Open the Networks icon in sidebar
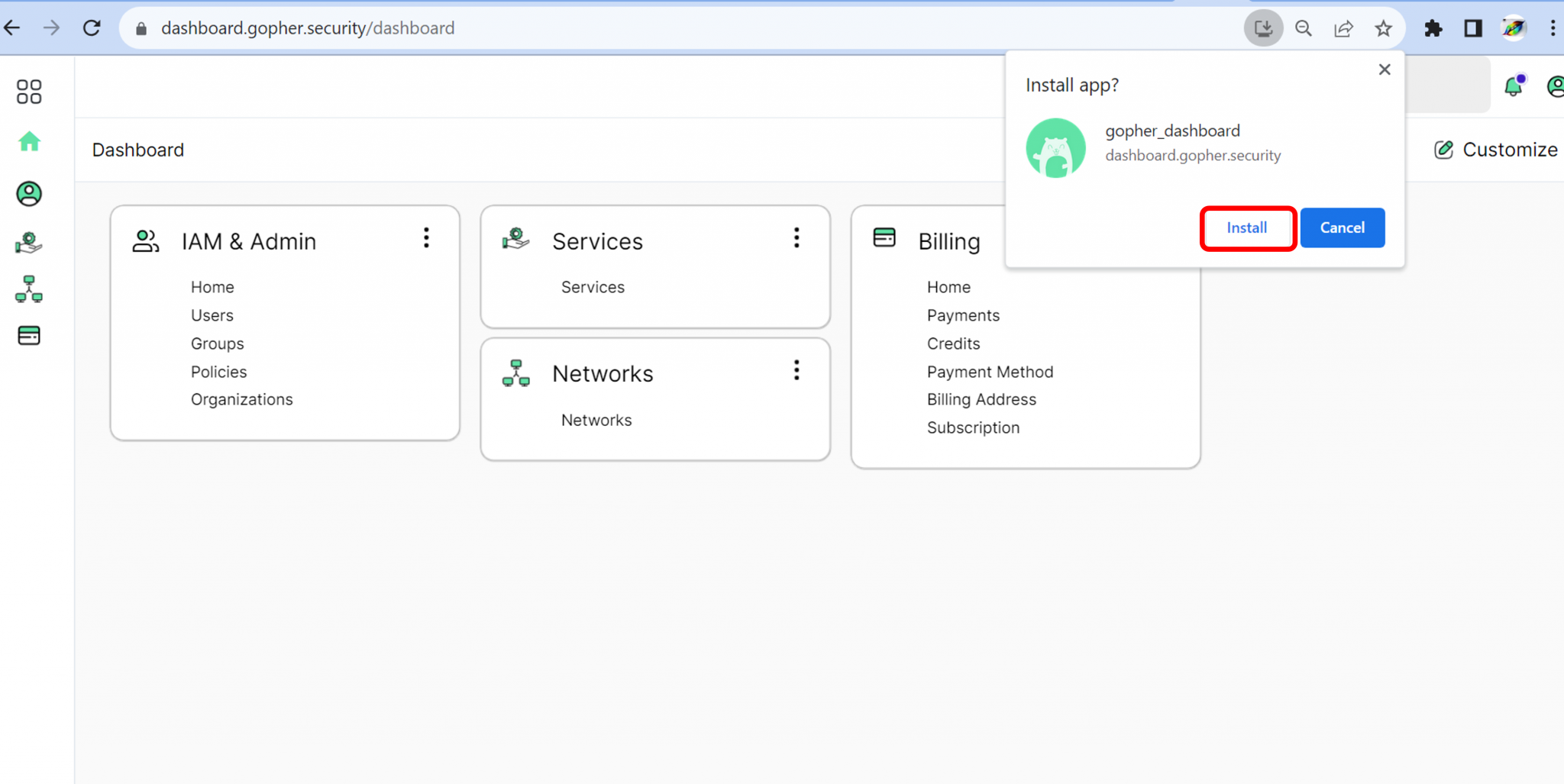1564x784 pixels. [29, 289]
